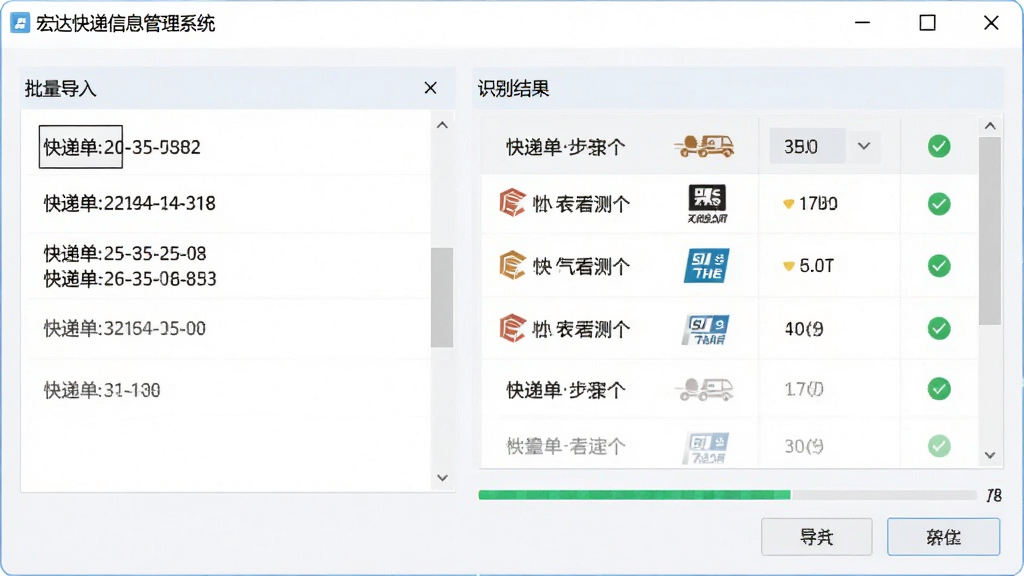Image resolution: width=1024 pixels, height=576 pixels.
Task: Toggle the faded green check in the 30 row
Action: coord(939,447)
